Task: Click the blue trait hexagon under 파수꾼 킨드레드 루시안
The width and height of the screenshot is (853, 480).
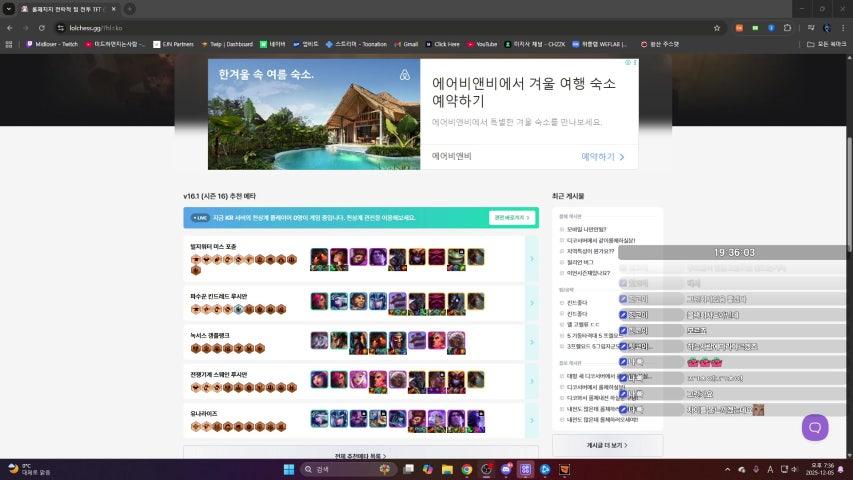Action: tap(238, 310)
